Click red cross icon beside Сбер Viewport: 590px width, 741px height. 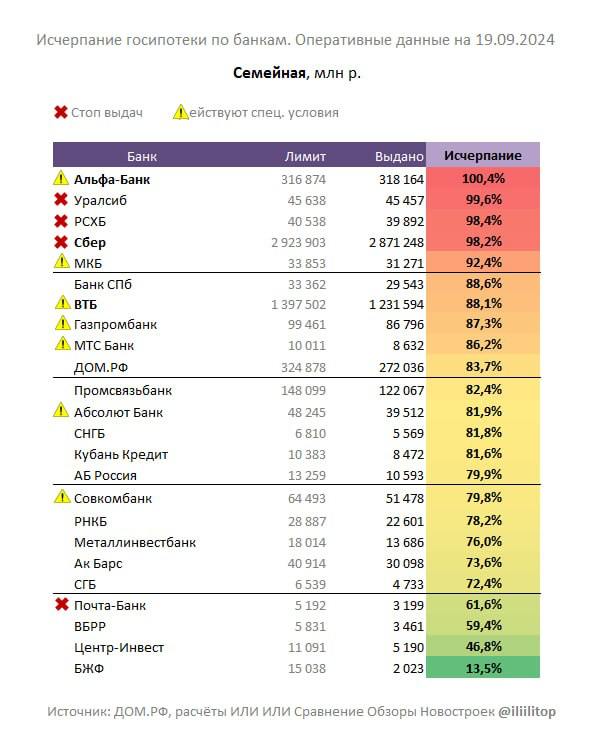point(61,242)
